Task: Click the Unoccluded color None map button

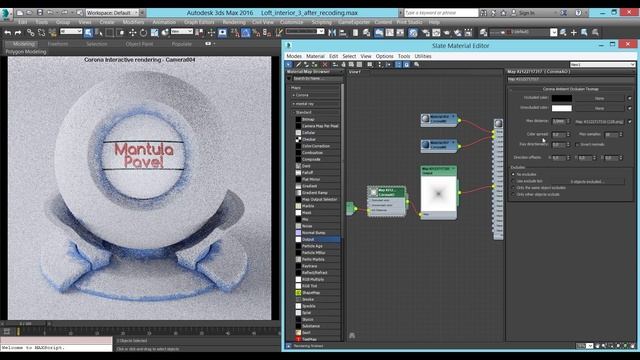Action: [x=599, y=108]
